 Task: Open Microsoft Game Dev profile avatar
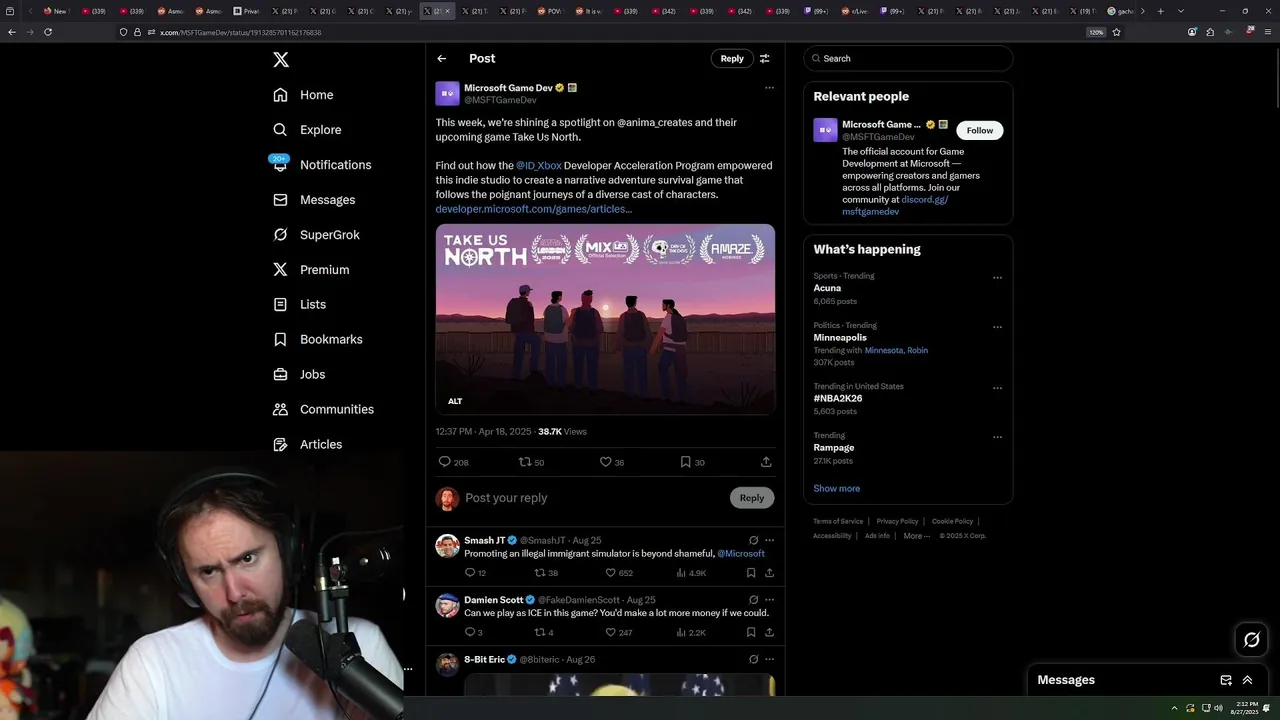click(x=447, y=94)
